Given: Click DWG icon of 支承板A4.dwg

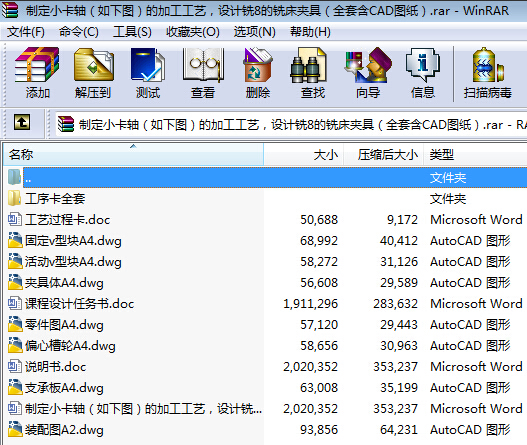Looking at the screenshot, I should [15, 388].
